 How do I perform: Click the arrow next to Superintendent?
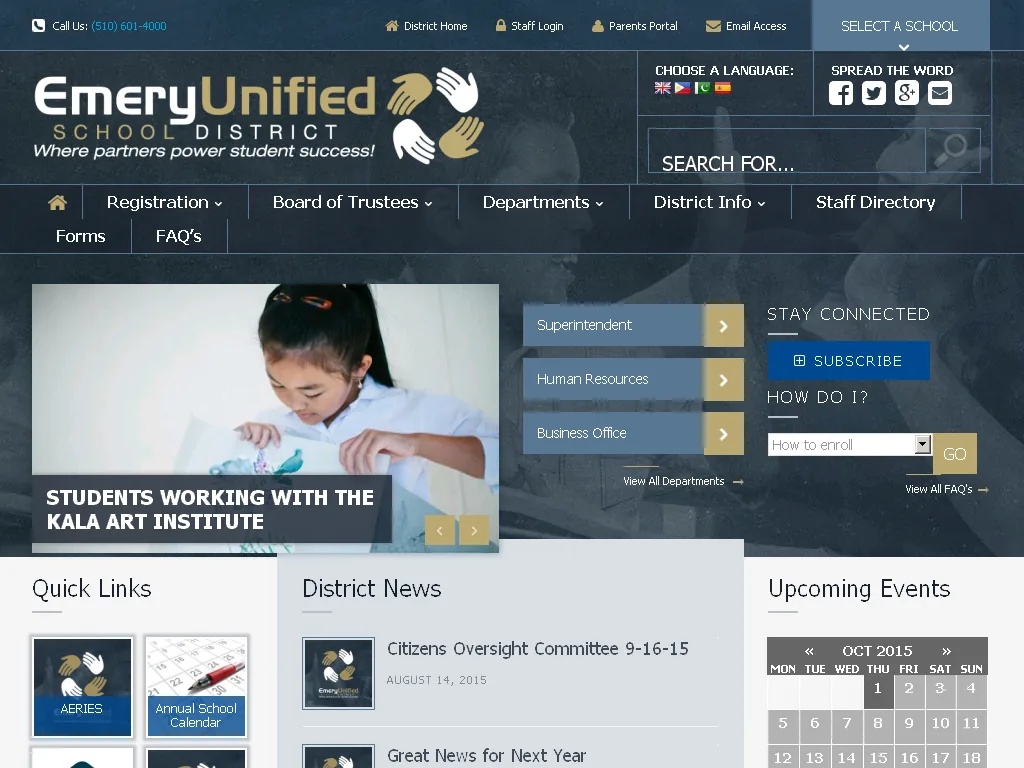(x=724, y=325)
